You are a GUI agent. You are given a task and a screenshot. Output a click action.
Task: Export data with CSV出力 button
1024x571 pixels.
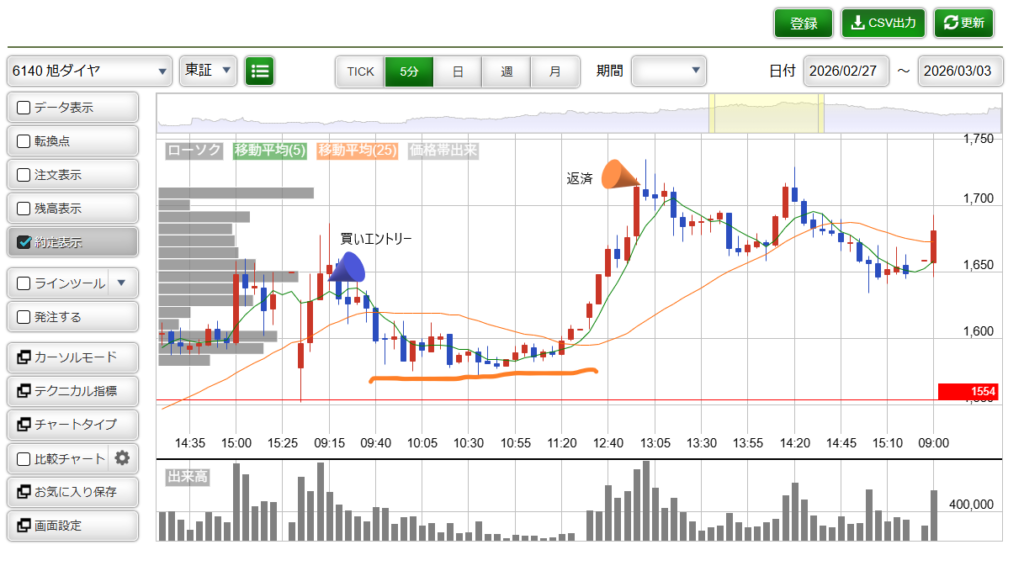pyautogui.click(x=883, y=23)
